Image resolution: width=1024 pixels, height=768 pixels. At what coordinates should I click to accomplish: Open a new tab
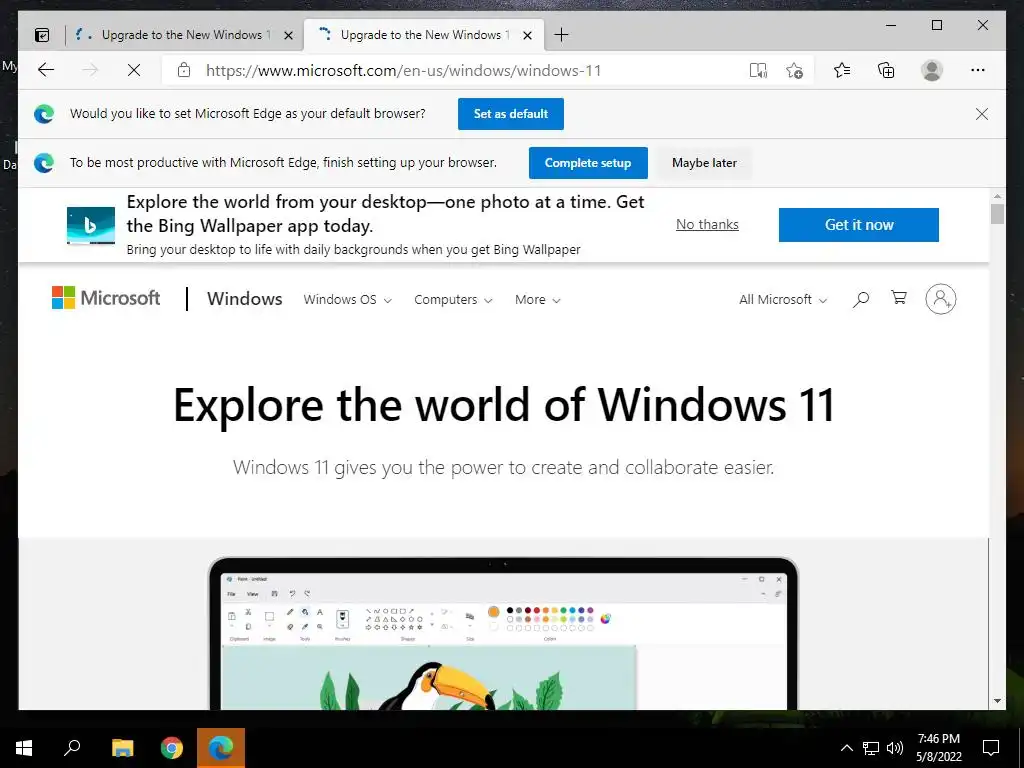(561, 35)
